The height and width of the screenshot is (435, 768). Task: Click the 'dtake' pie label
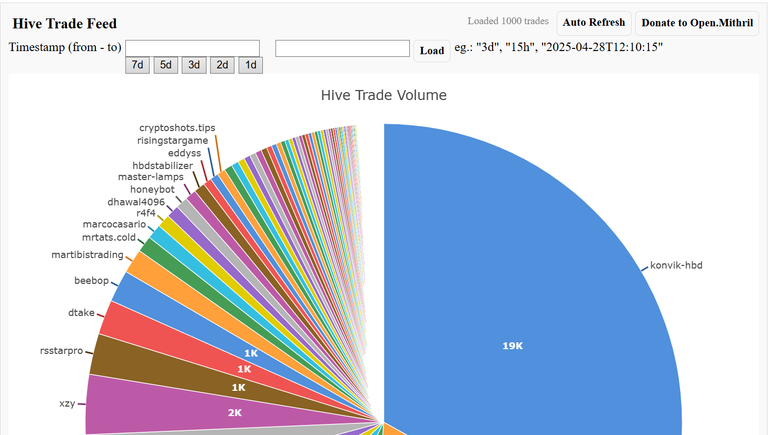click(x=81, y=313)
